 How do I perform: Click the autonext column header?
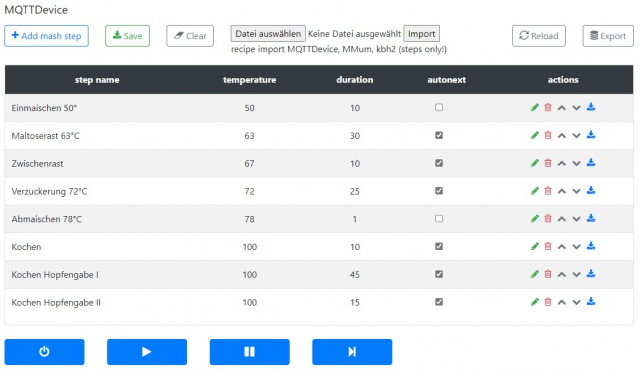coord(447,80)
